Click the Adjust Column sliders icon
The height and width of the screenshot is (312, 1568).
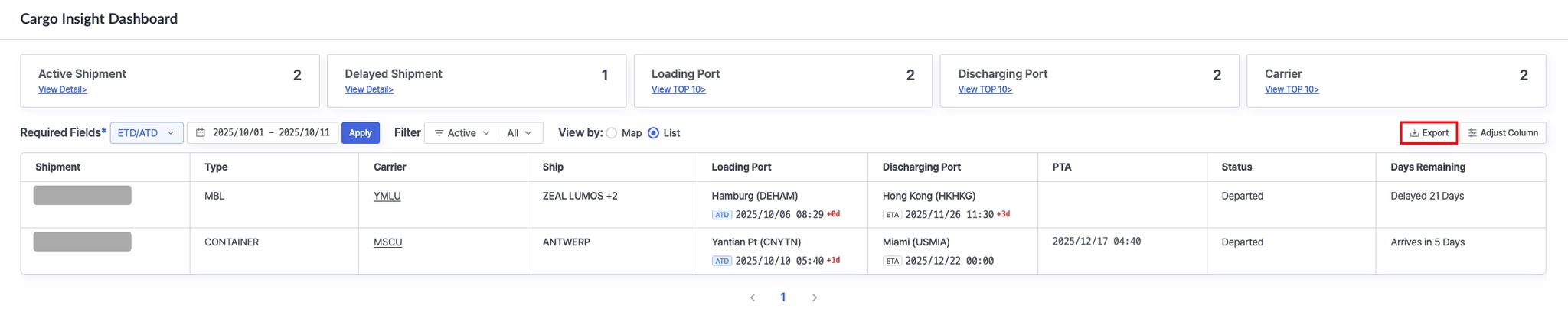click(x=1472, y=133)
